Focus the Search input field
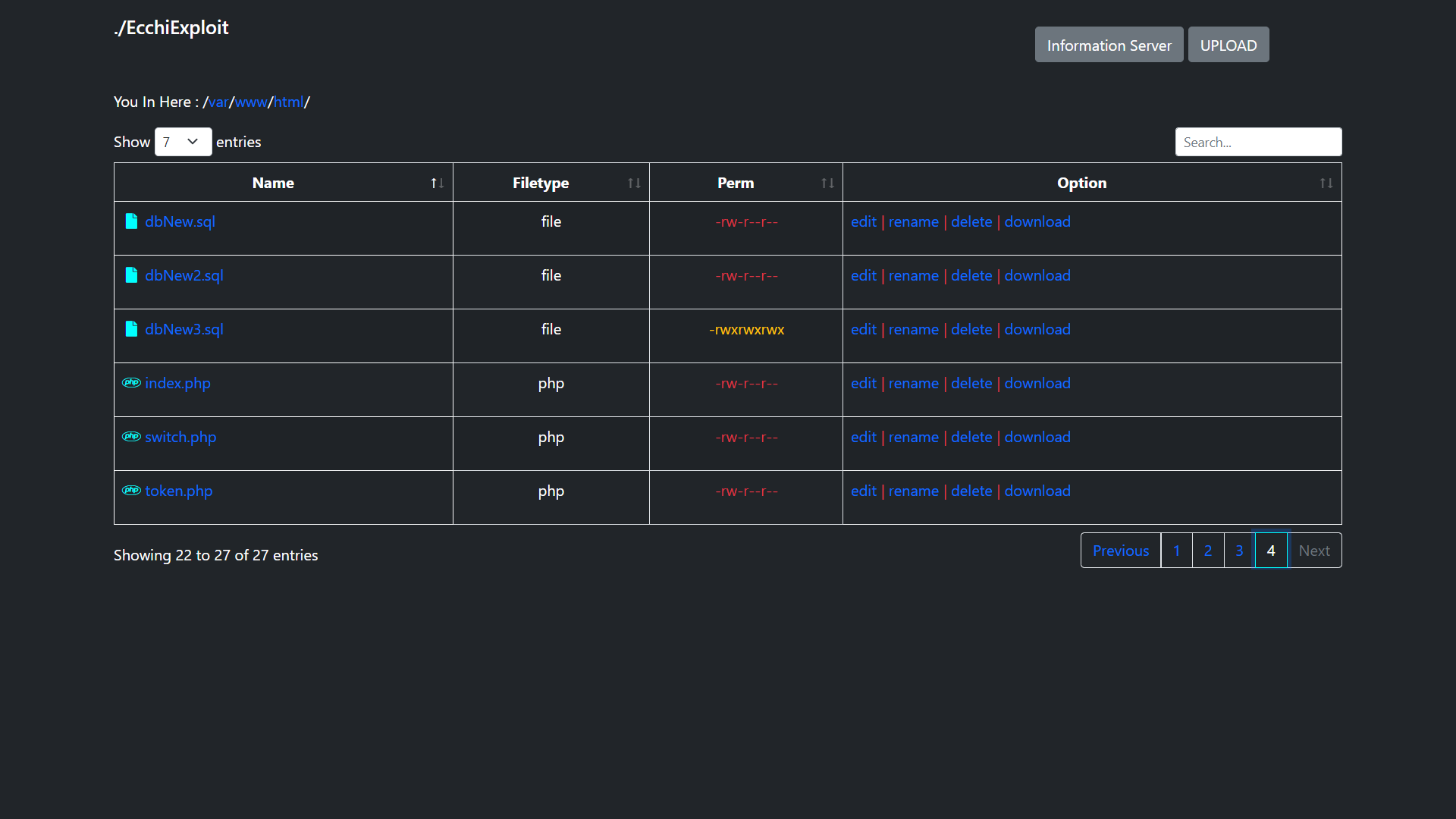This screenshot has width=1456, height=819. point(1258,142)
